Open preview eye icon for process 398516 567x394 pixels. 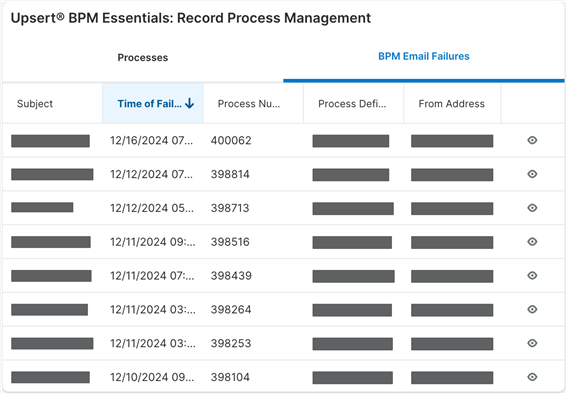[532, 242]
